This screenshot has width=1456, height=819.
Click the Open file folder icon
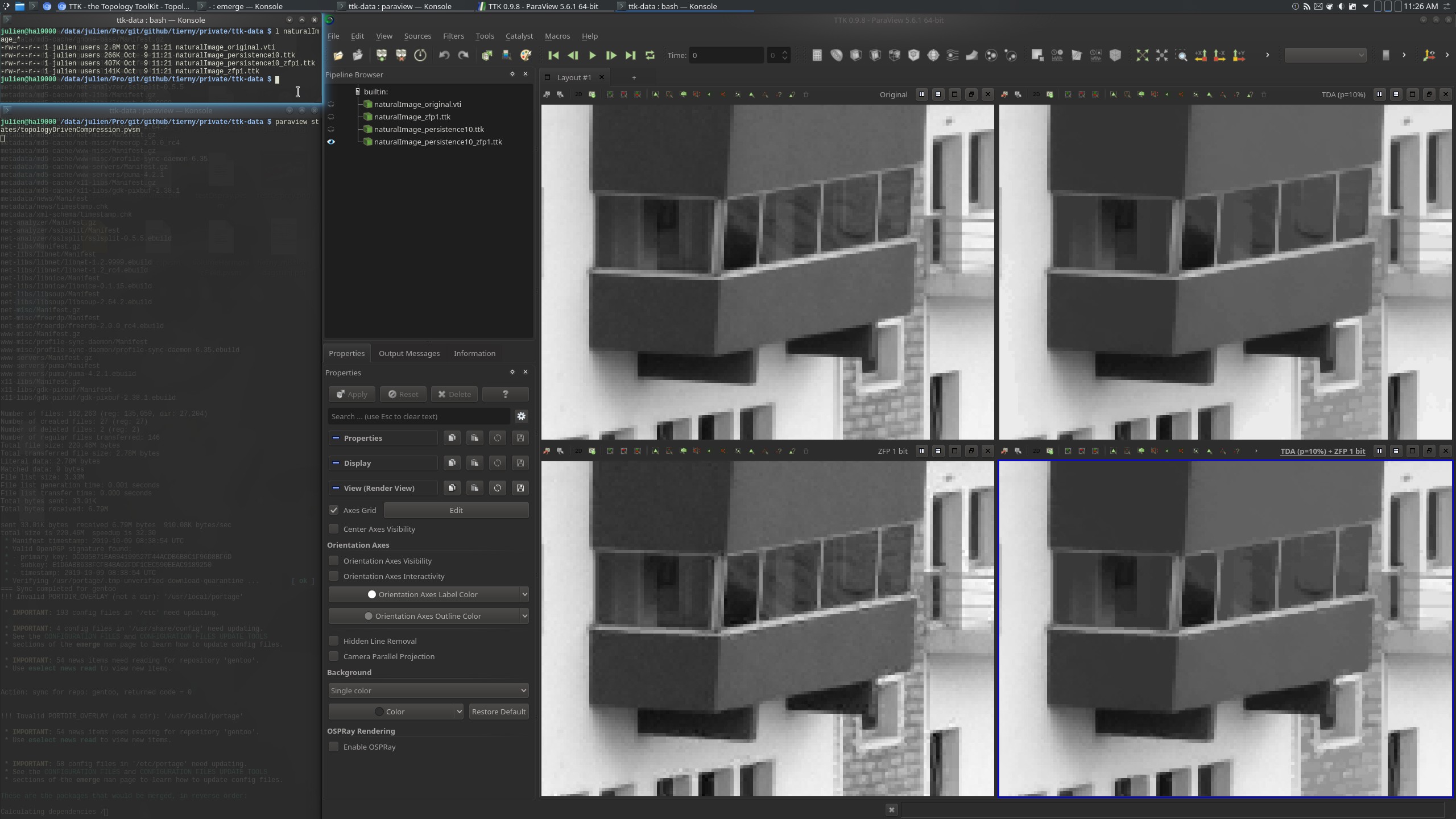click(x=338, y=55)
